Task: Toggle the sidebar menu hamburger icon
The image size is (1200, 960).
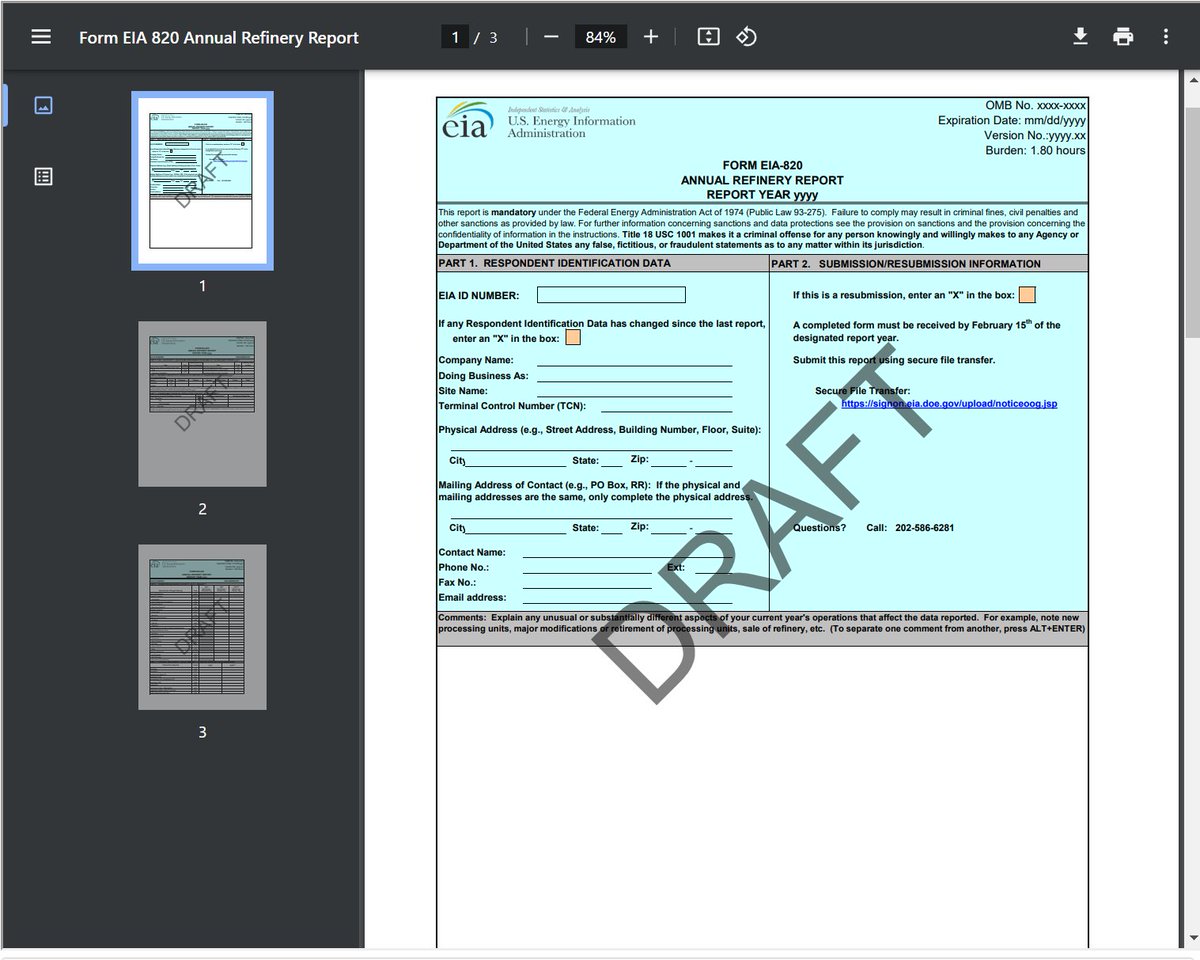Action: [41, 37]
